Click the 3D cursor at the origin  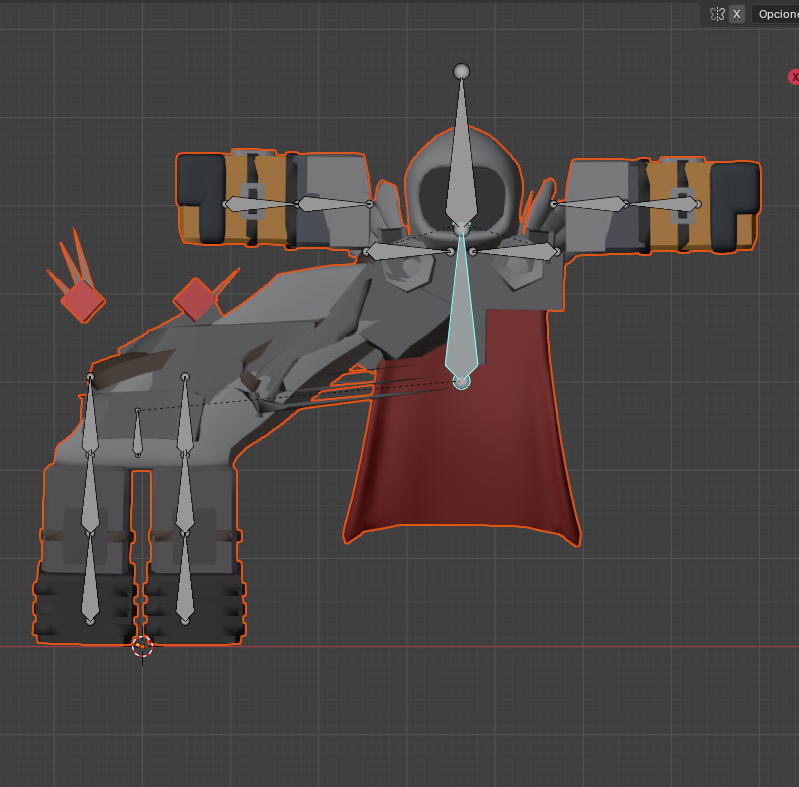pos(142,646)
